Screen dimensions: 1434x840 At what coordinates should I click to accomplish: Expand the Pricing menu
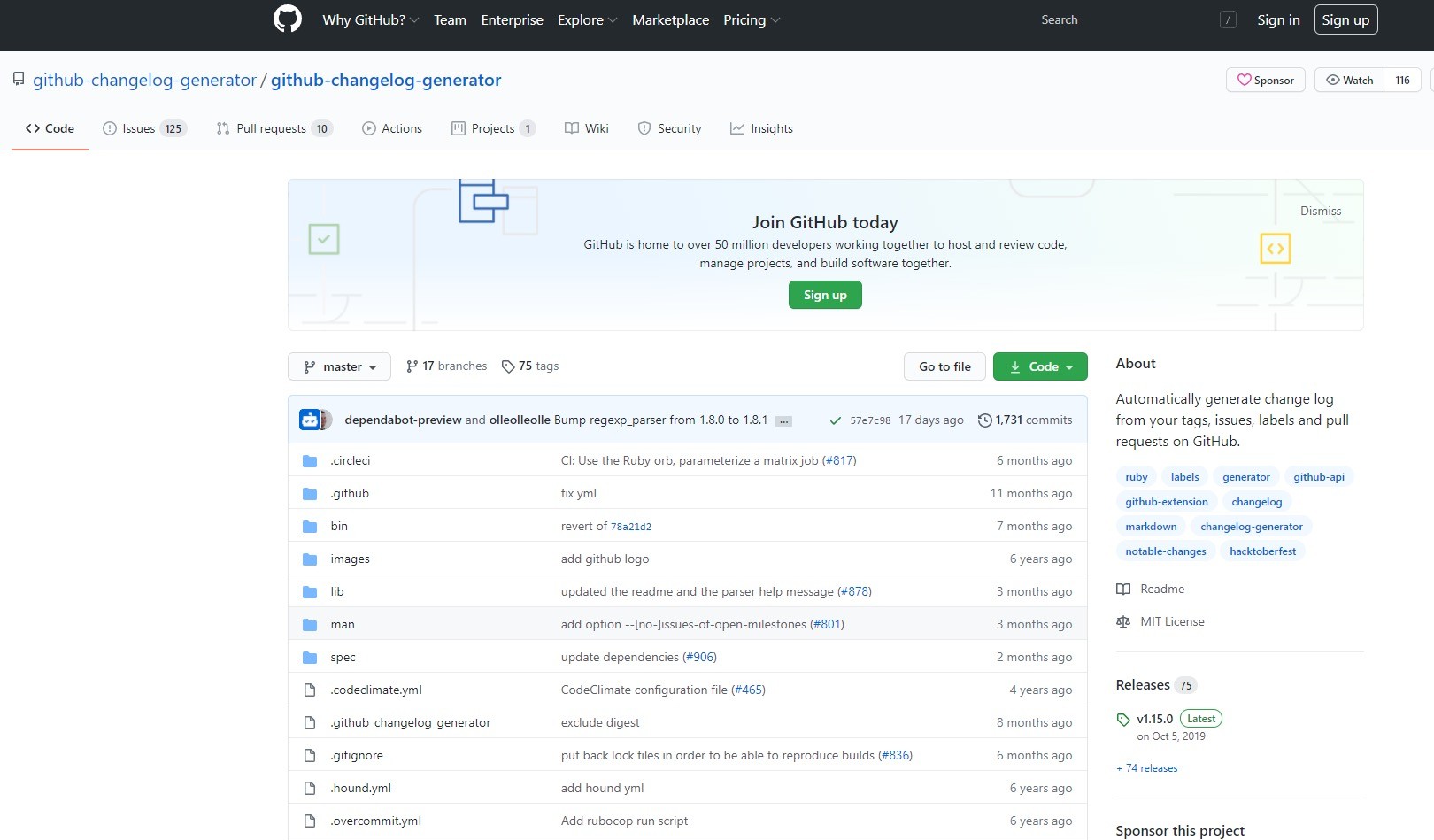coord(752,19)
